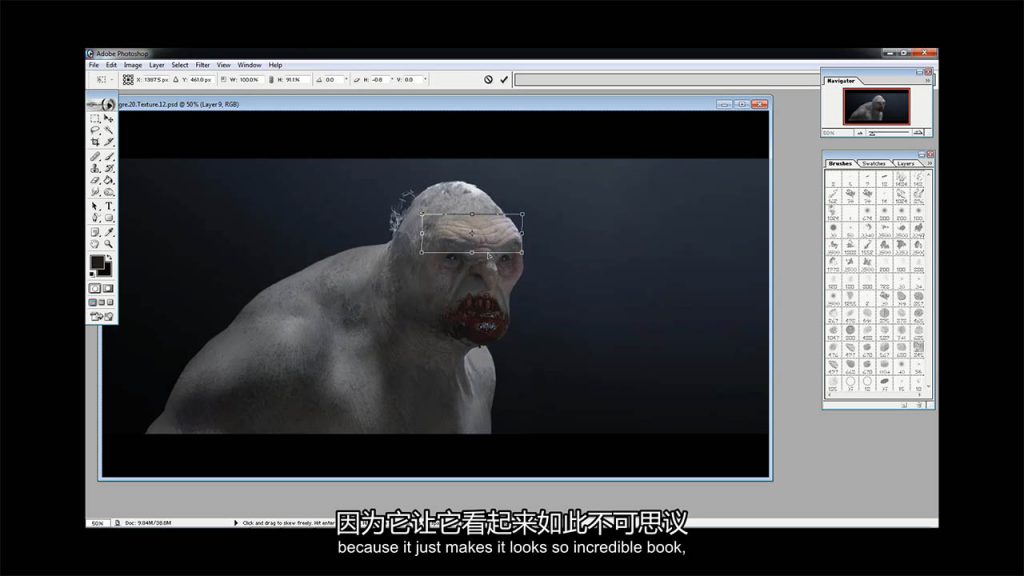Click the Navigator tab
Image resolution: width=1024 pixels, height=576 pixels.
coord(840,81)
